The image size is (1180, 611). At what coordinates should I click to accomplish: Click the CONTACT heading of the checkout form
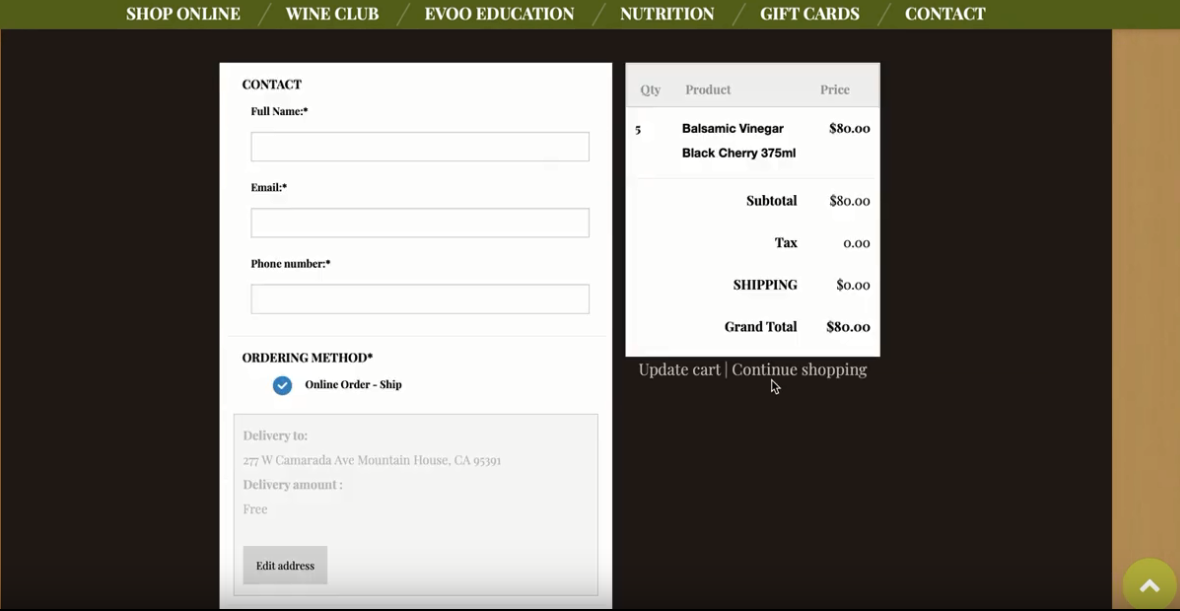272,84
